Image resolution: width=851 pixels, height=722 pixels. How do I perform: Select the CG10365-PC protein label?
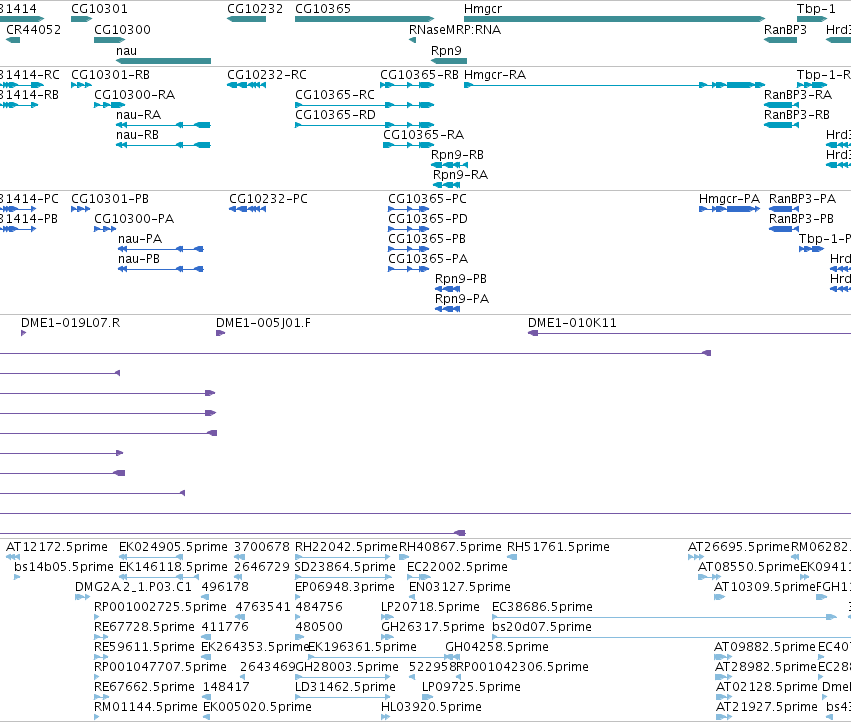pos(427,199)
